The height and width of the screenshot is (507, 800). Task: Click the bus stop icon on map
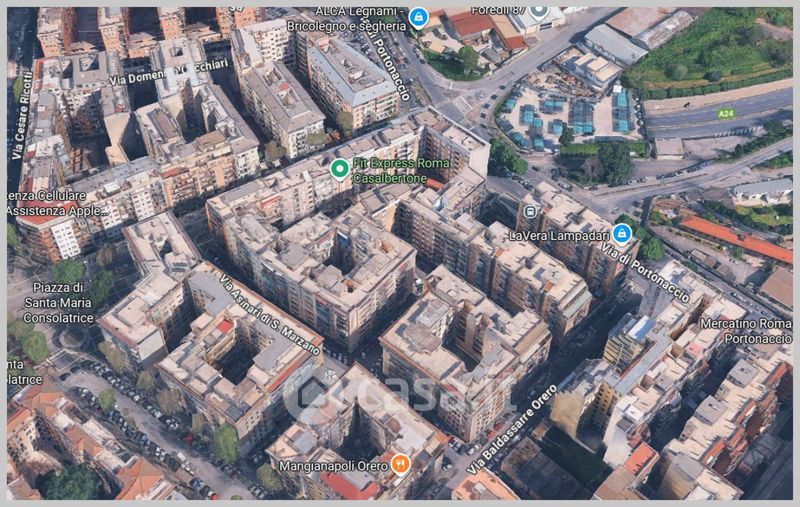pos(529,212)
